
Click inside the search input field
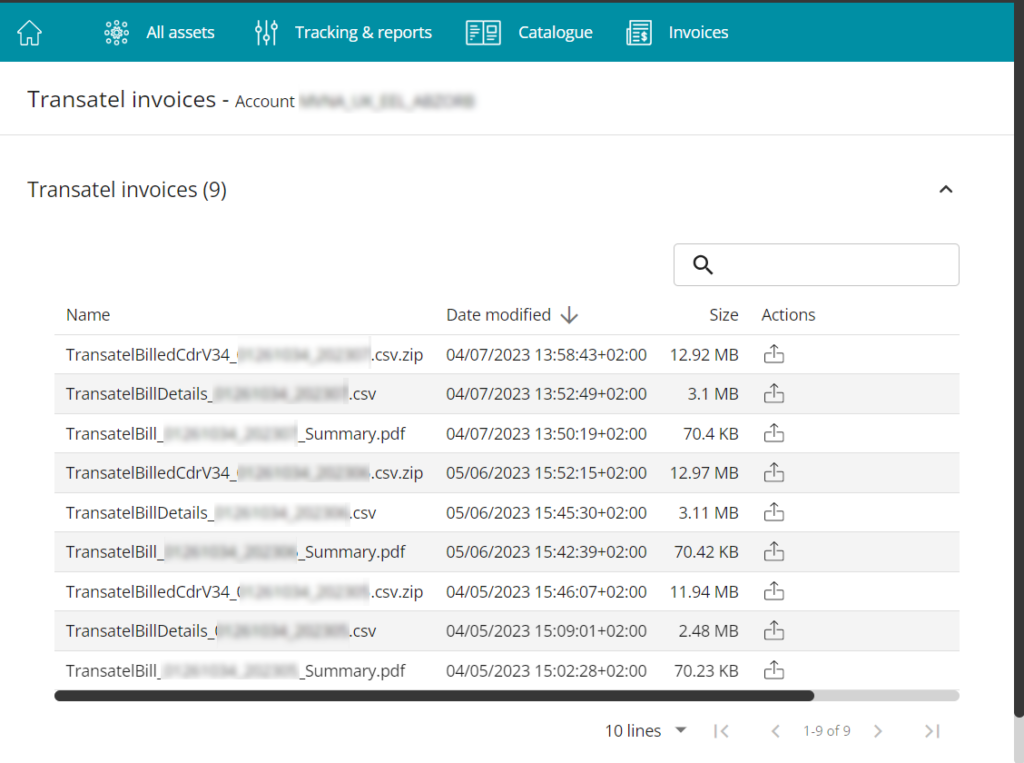click(830, 264)
